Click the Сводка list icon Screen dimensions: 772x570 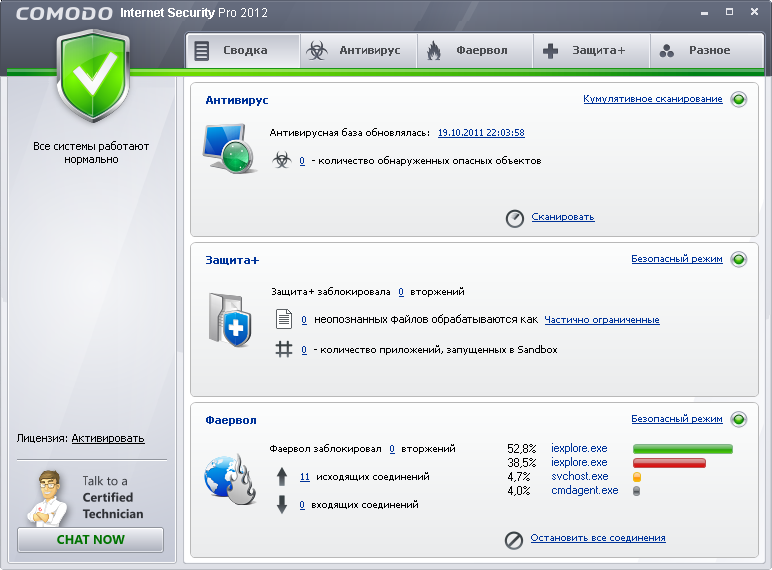201,51
